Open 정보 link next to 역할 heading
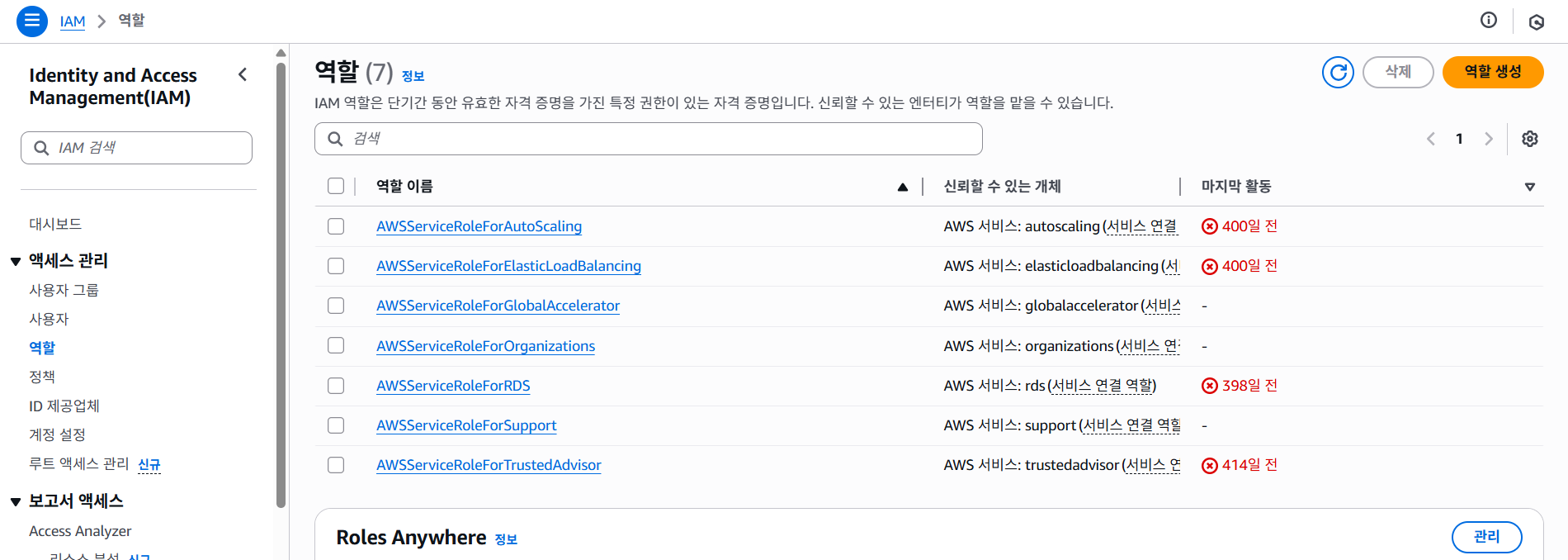The image size is (1568, 560). (413, 76)
